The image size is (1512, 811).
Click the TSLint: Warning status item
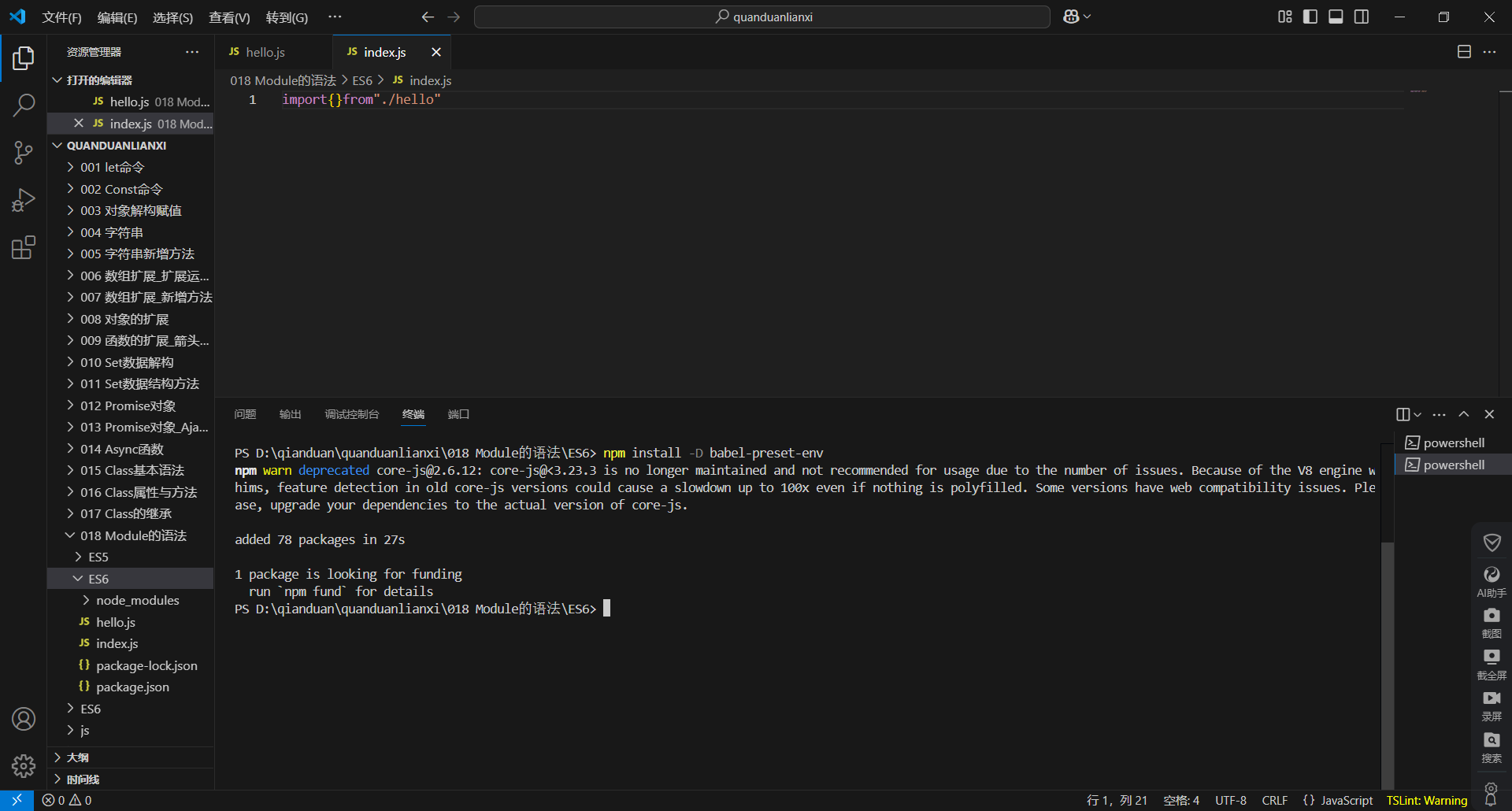[1427, 800]
